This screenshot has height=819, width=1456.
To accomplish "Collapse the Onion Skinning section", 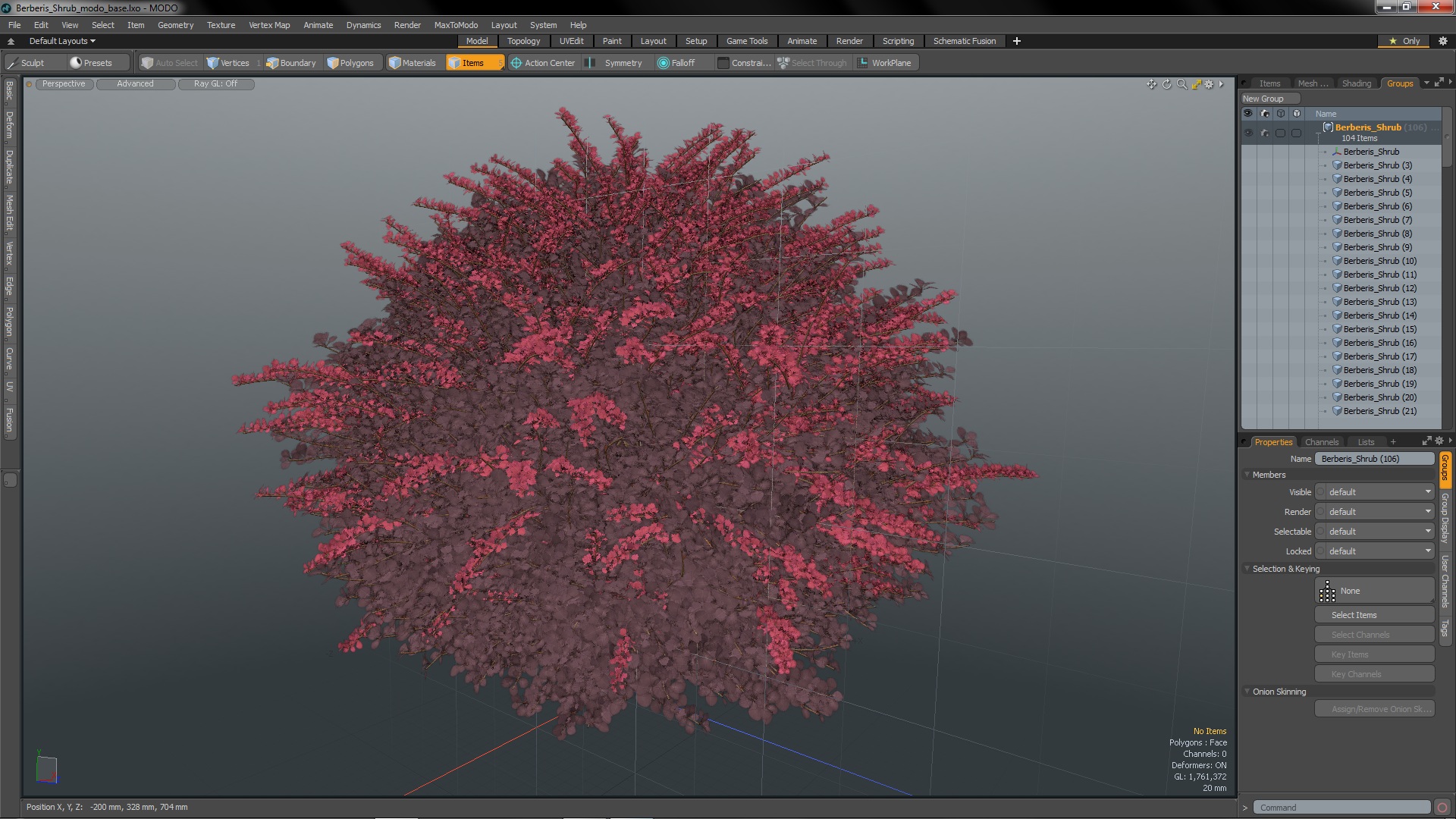I will coord(1247,692).
